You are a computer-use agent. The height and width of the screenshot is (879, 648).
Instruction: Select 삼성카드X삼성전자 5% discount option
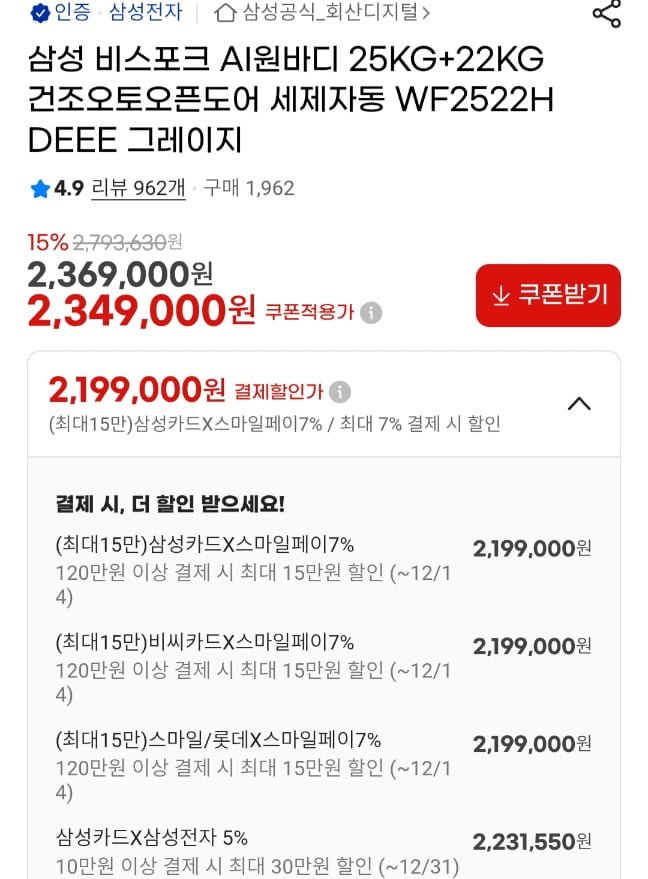(323, 853)
